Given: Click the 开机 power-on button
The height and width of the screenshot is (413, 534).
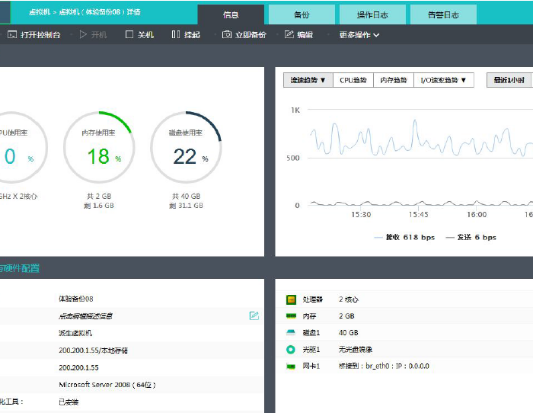Looking at the screenshot, I should point(93,34).
